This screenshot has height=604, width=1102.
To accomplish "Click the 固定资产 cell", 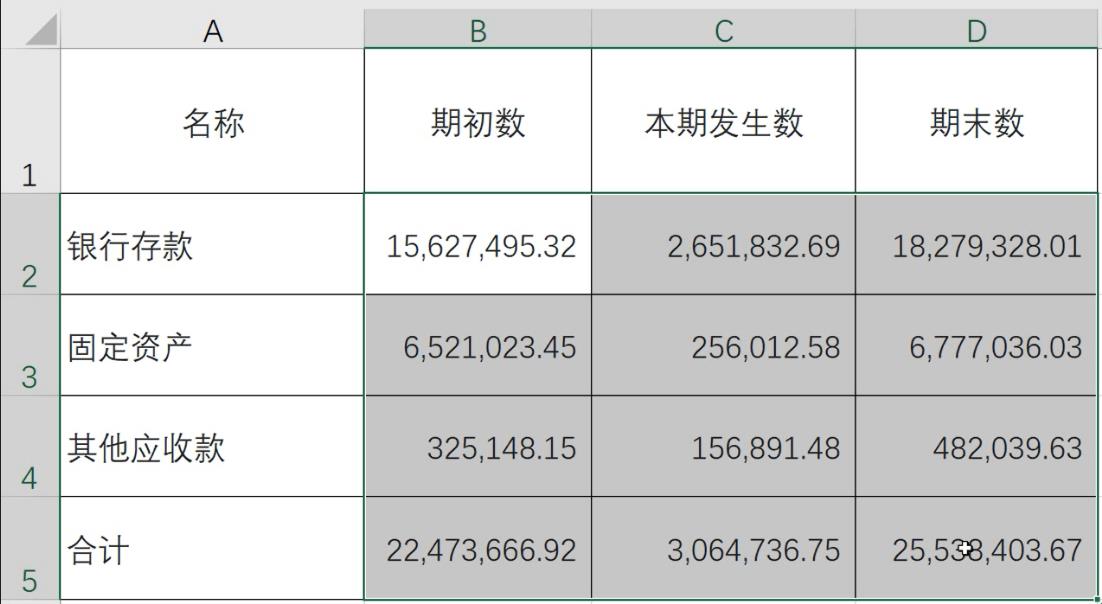I will [x=213, y=345].
